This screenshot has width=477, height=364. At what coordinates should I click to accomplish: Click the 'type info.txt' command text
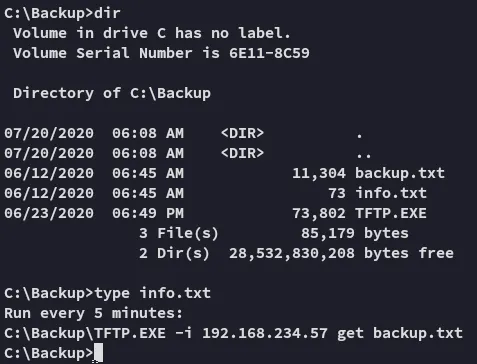153,293
